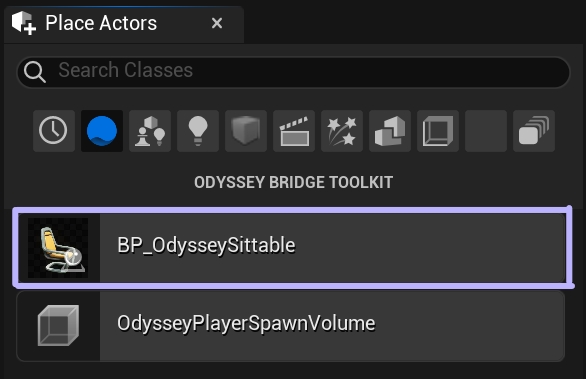The width and height of the screenshot is (586, 379).
Task: Focus the Search Classes field
Action: [x=293, y=72]
